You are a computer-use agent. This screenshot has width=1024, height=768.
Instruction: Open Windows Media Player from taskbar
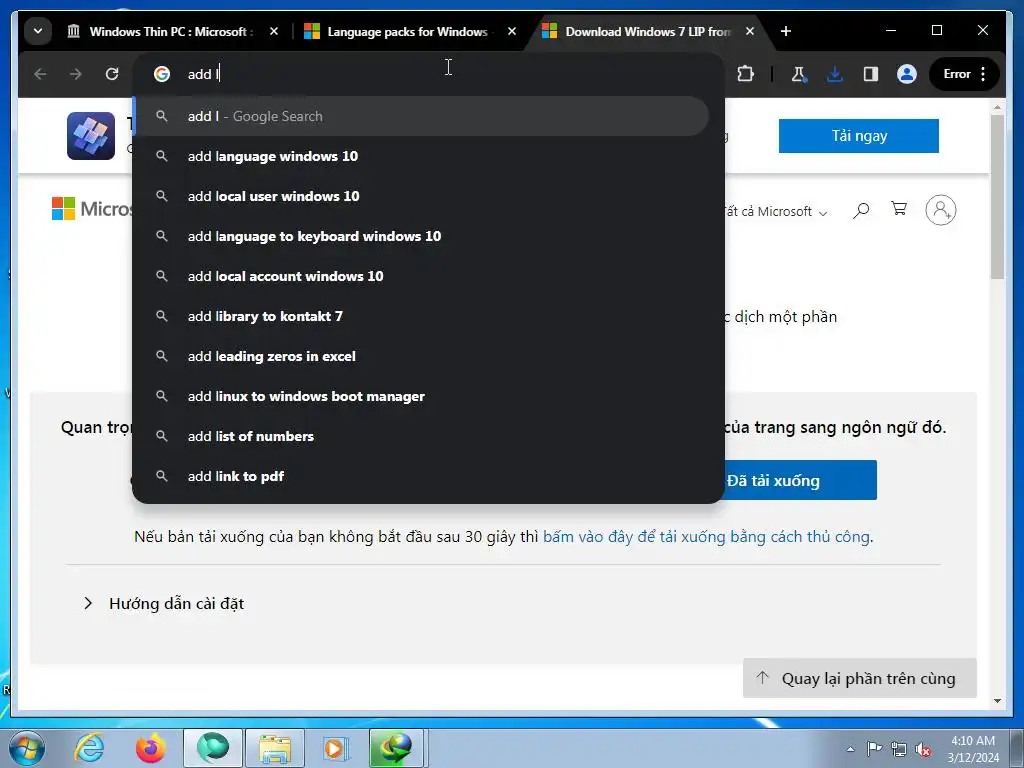tap(336, 748)
